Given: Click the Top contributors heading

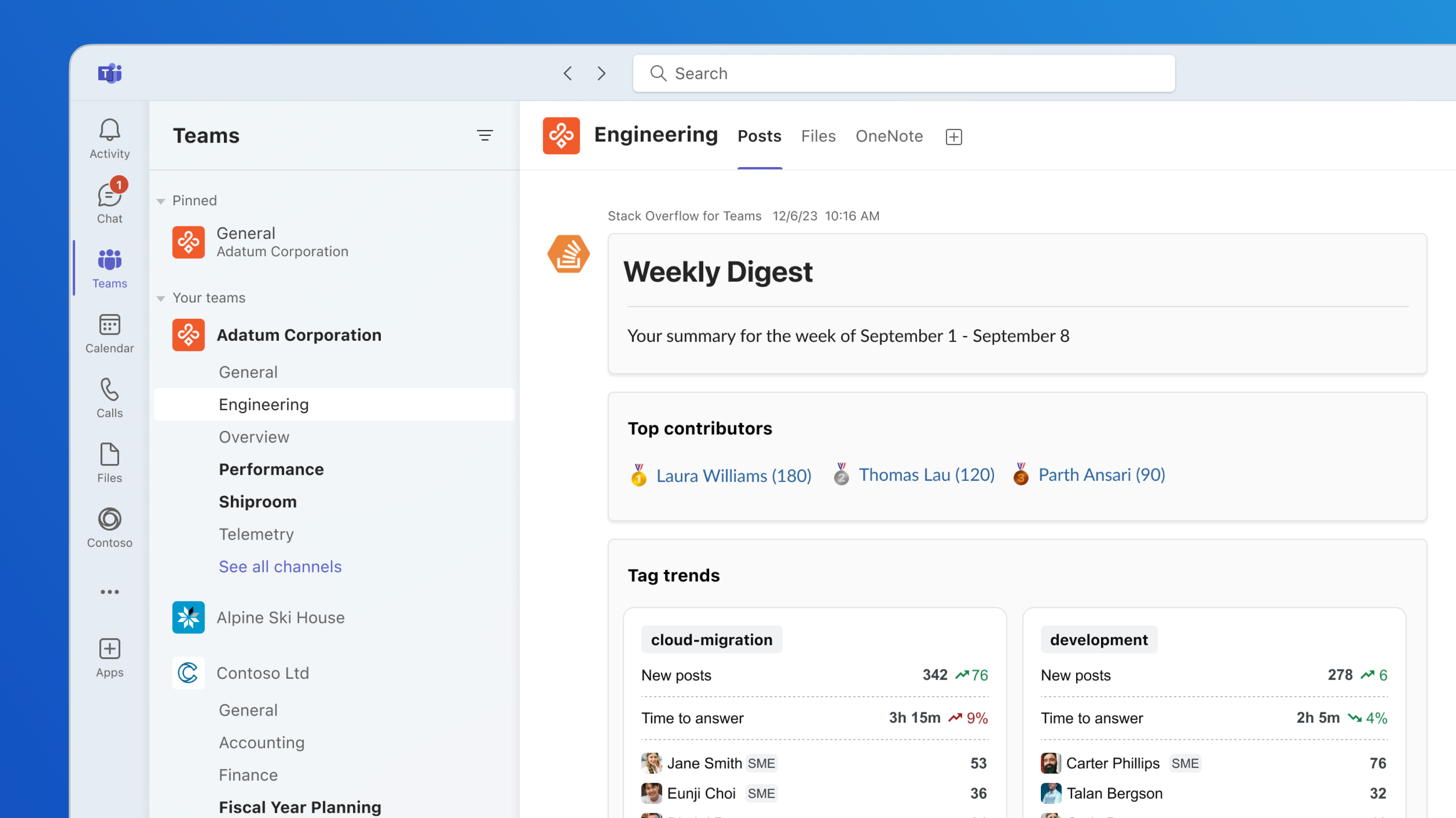Looking at the screenshot, I should click(x=700, y=428).
